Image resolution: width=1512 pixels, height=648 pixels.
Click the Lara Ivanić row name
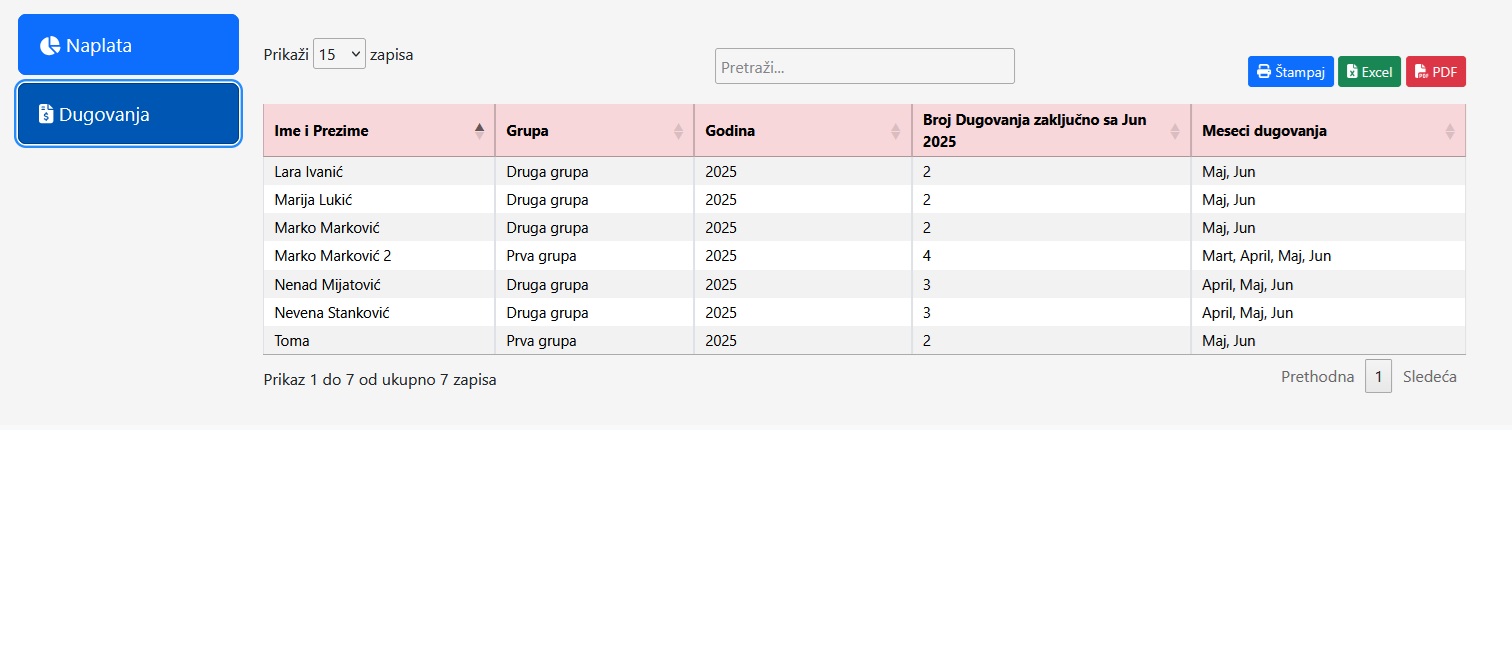click(308, 172)
